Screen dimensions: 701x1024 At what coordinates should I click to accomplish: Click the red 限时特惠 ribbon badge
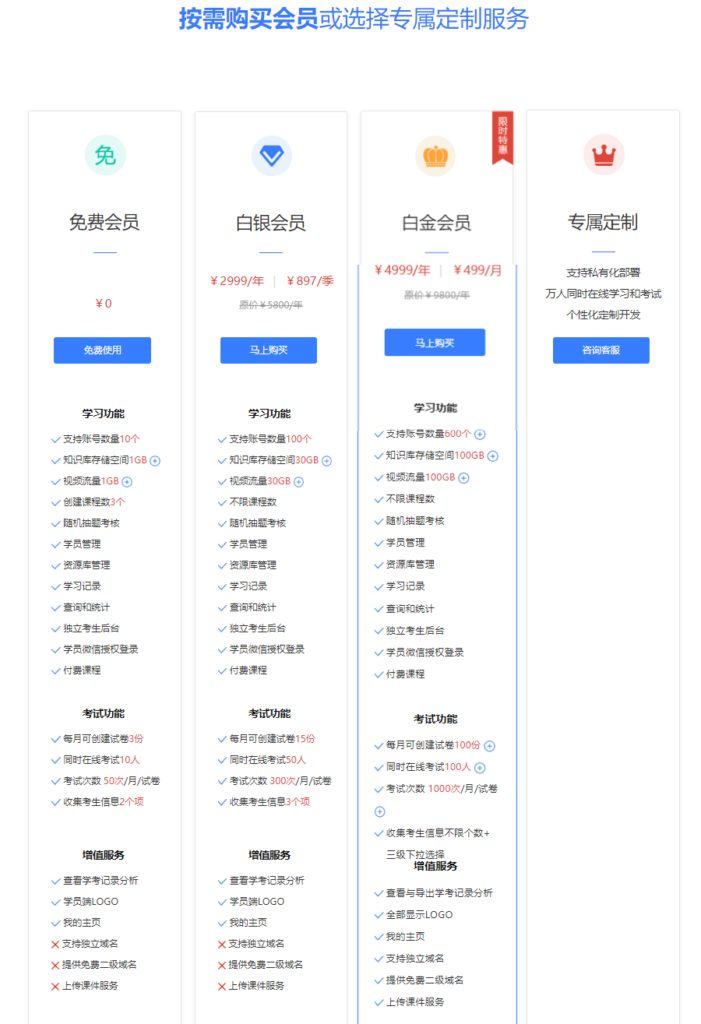pos(503,135)
